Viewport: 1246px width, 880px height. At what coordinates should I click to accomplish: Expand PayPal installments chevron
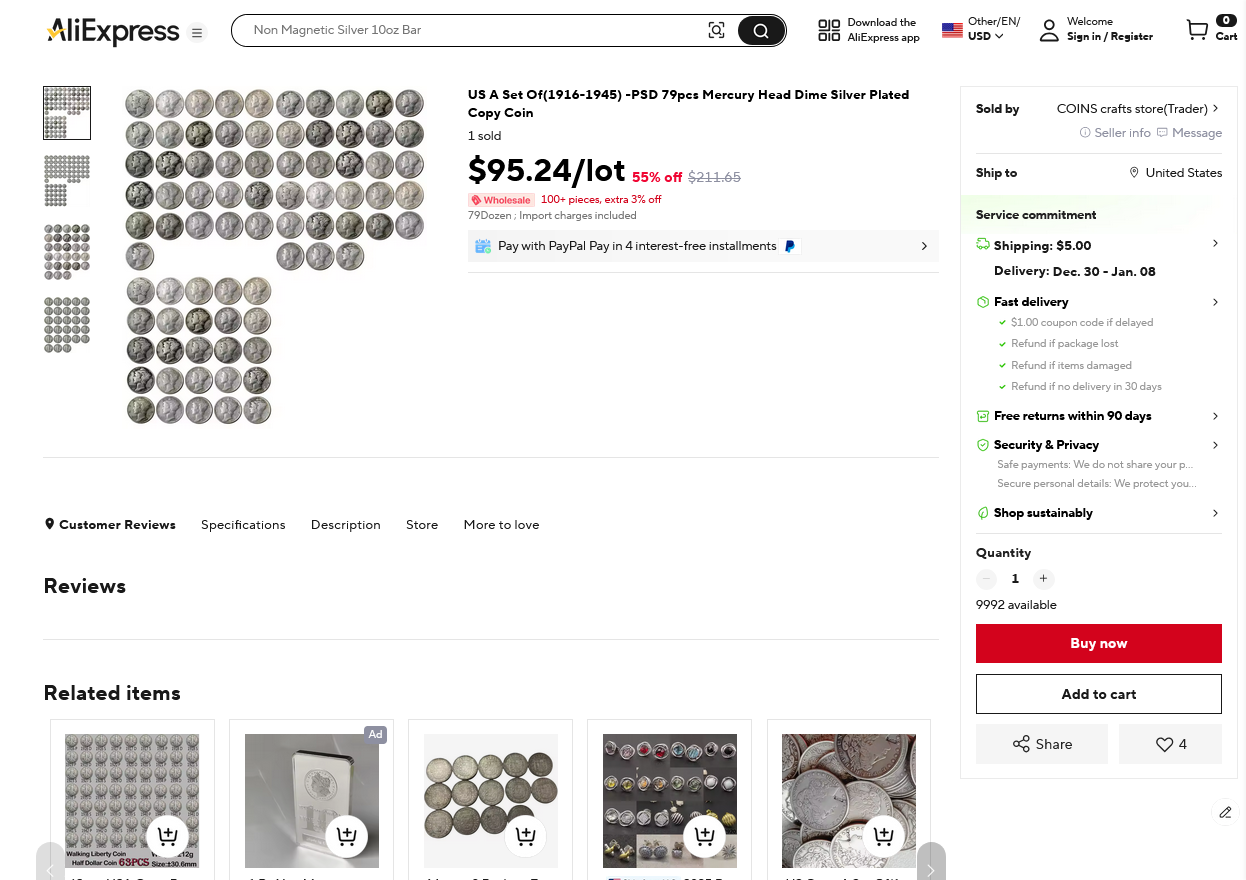pos(924,246)
